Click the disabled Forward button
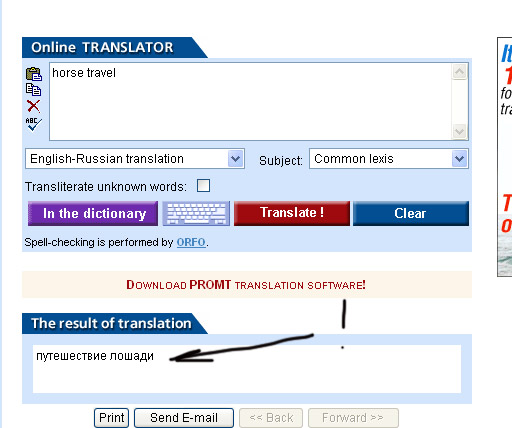 (x=353, y=418)
